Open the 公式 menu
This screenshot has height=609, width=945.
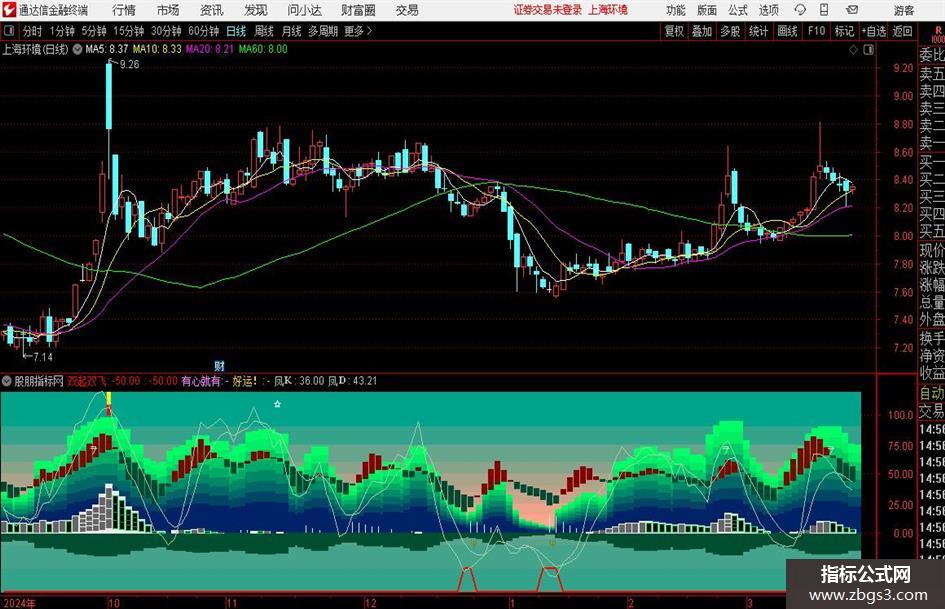pos(737,10)
